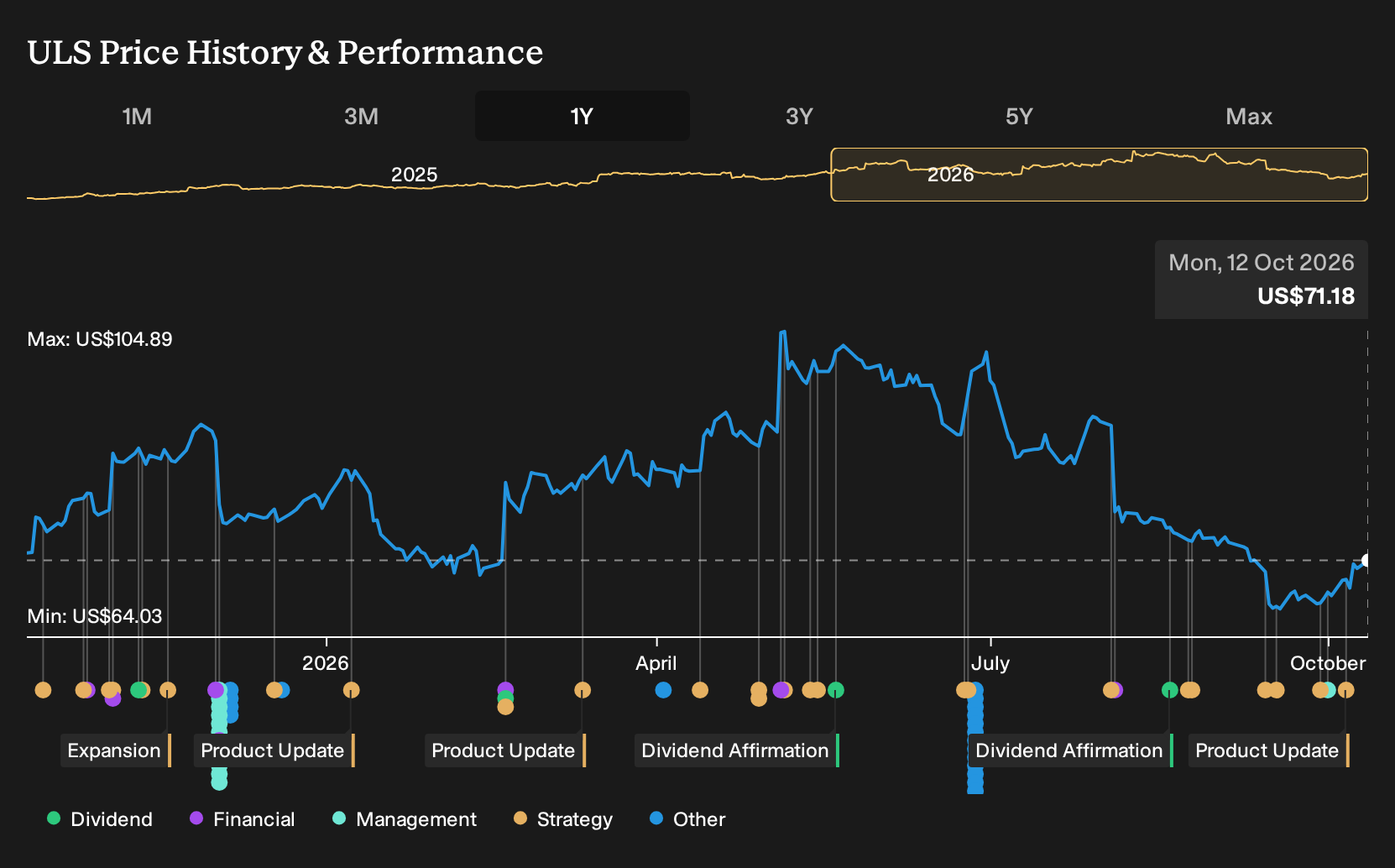Select the last Strategy dot after October
The width and height of the screenshot is (1395, 868).
[1345, 690]
